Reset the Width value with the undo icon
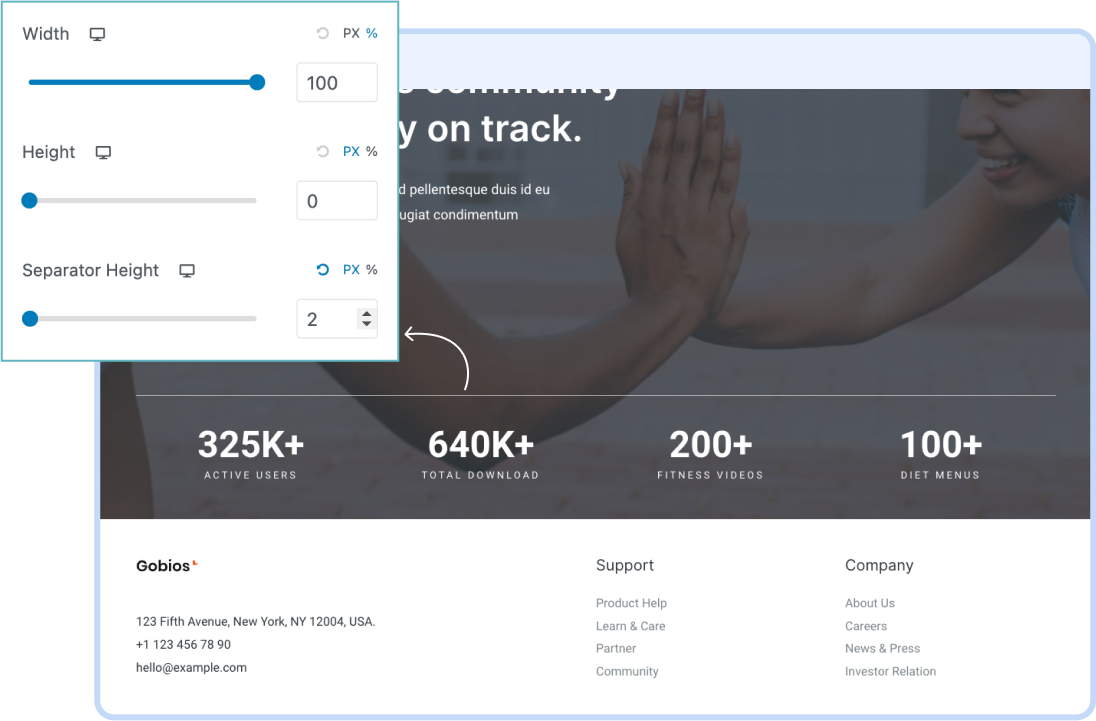Screen dimensions: 1096x721 pyautogui.click(x=321, y=33)
